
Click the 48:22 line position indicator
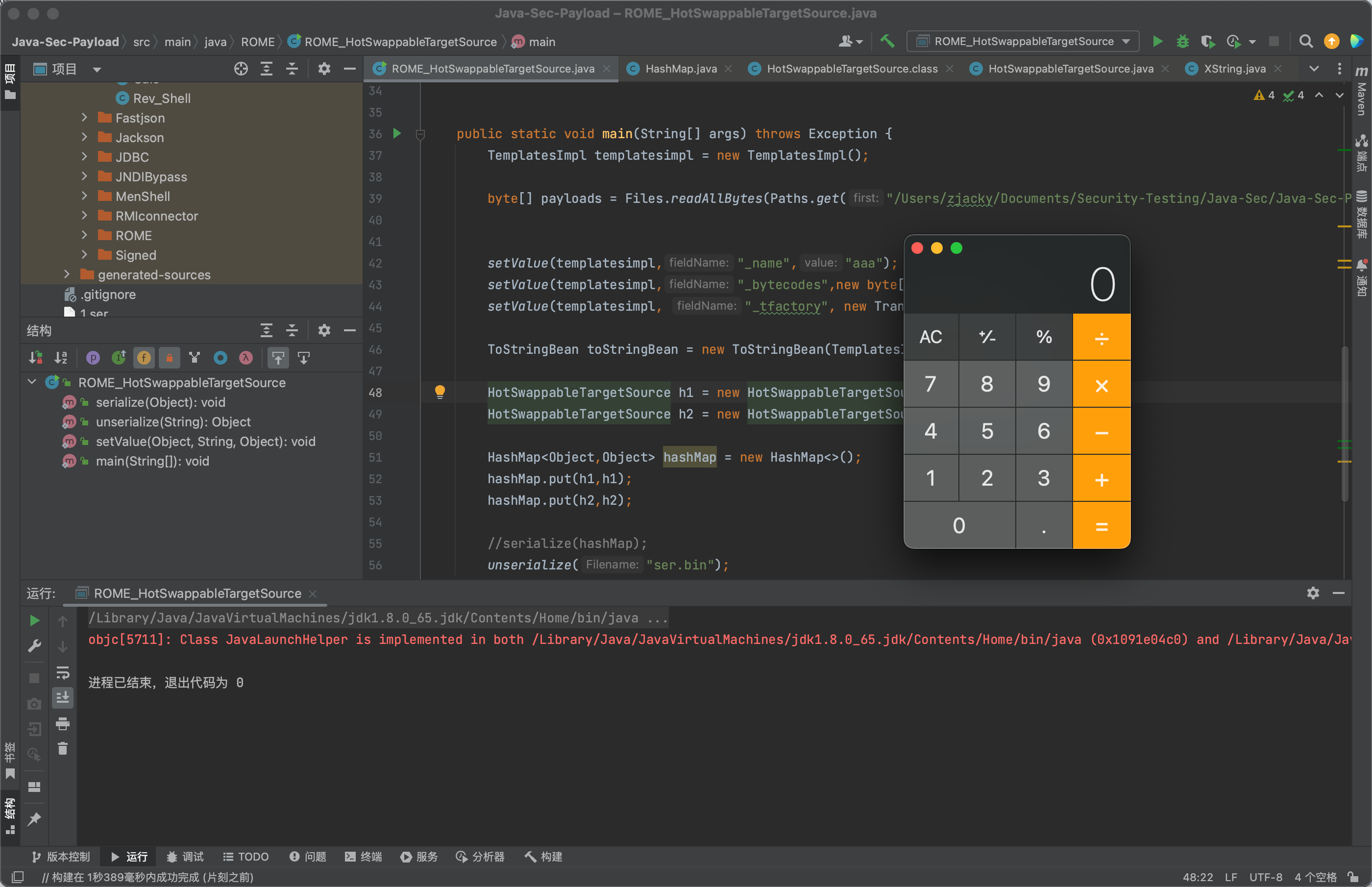pyautogui.click(x=1198, y=877)
